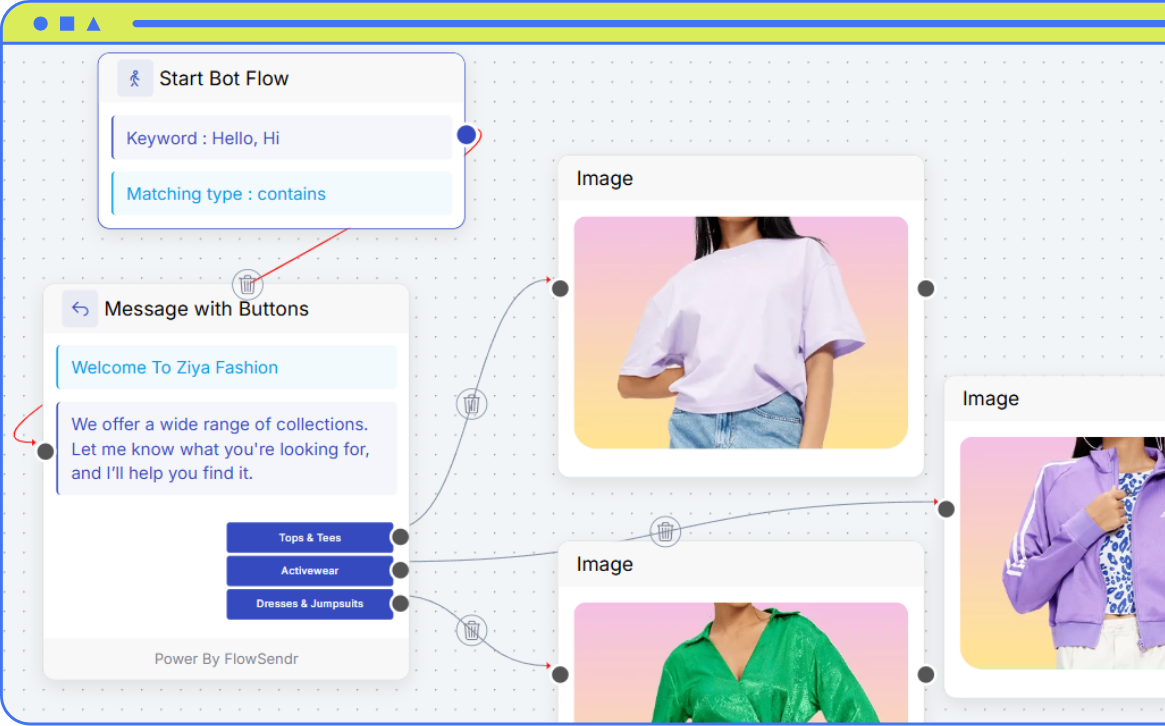Click trash icon on Dresses & Jumpsuits connector line
1165x726 pixels.
coord(472,630)
